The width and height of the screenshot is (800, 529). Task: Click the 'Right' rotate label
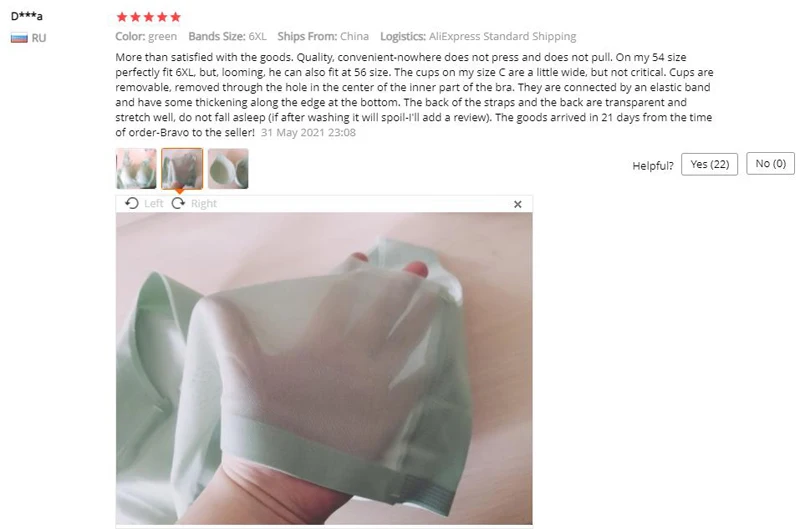[204, 204]
